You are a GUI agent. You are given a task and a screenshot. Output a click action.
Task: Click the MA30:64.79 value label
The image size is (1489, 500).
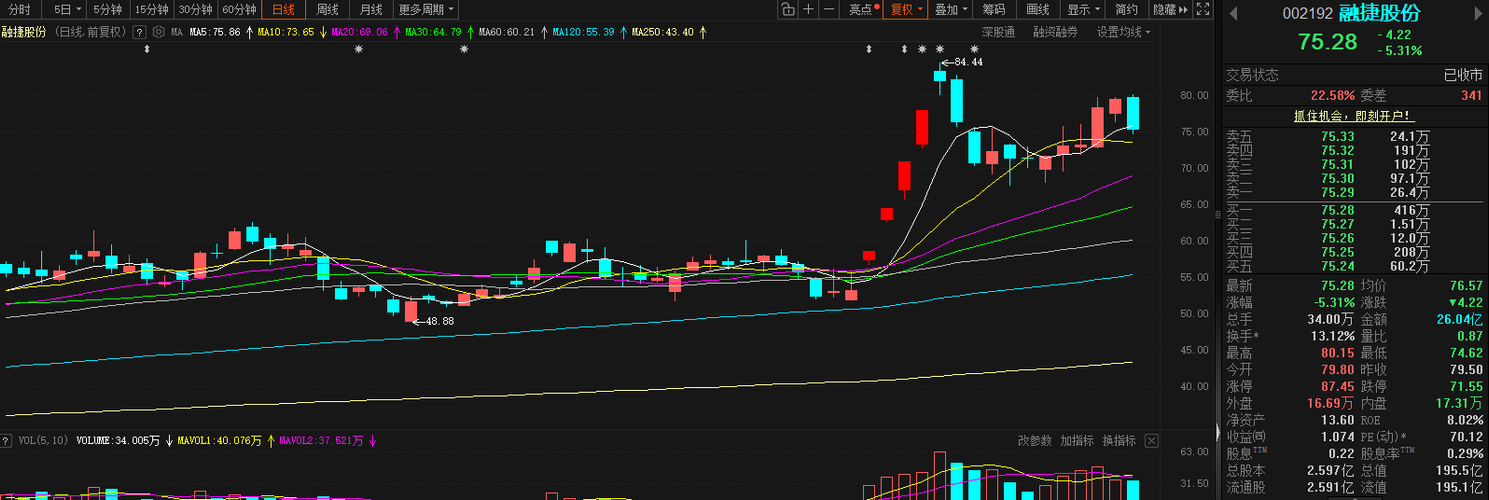(x=433, y=32)
